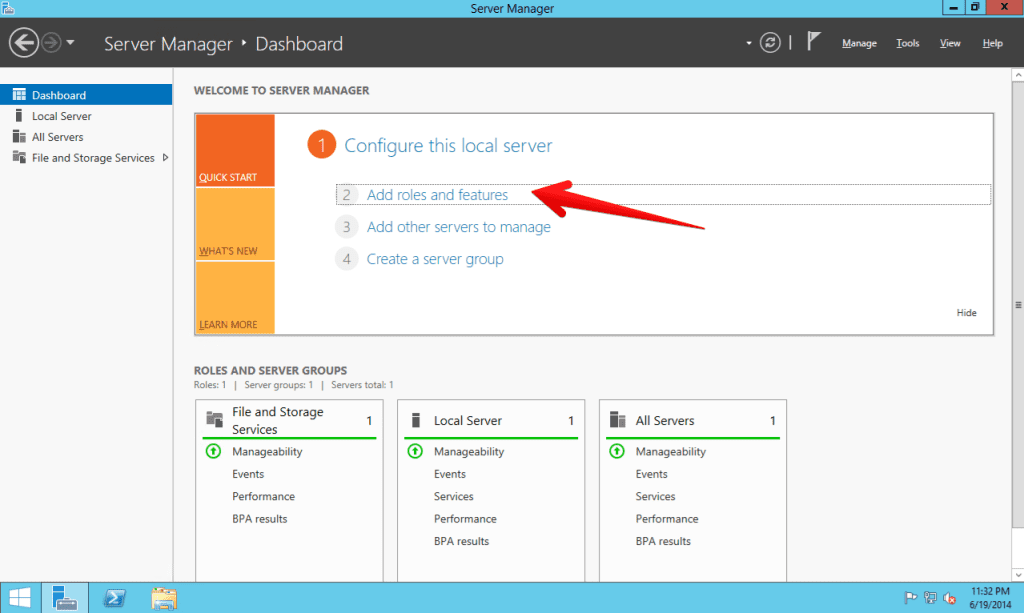Click the scrollbar up arrow
The image size is (1024, 613).
coord(1017,75)
